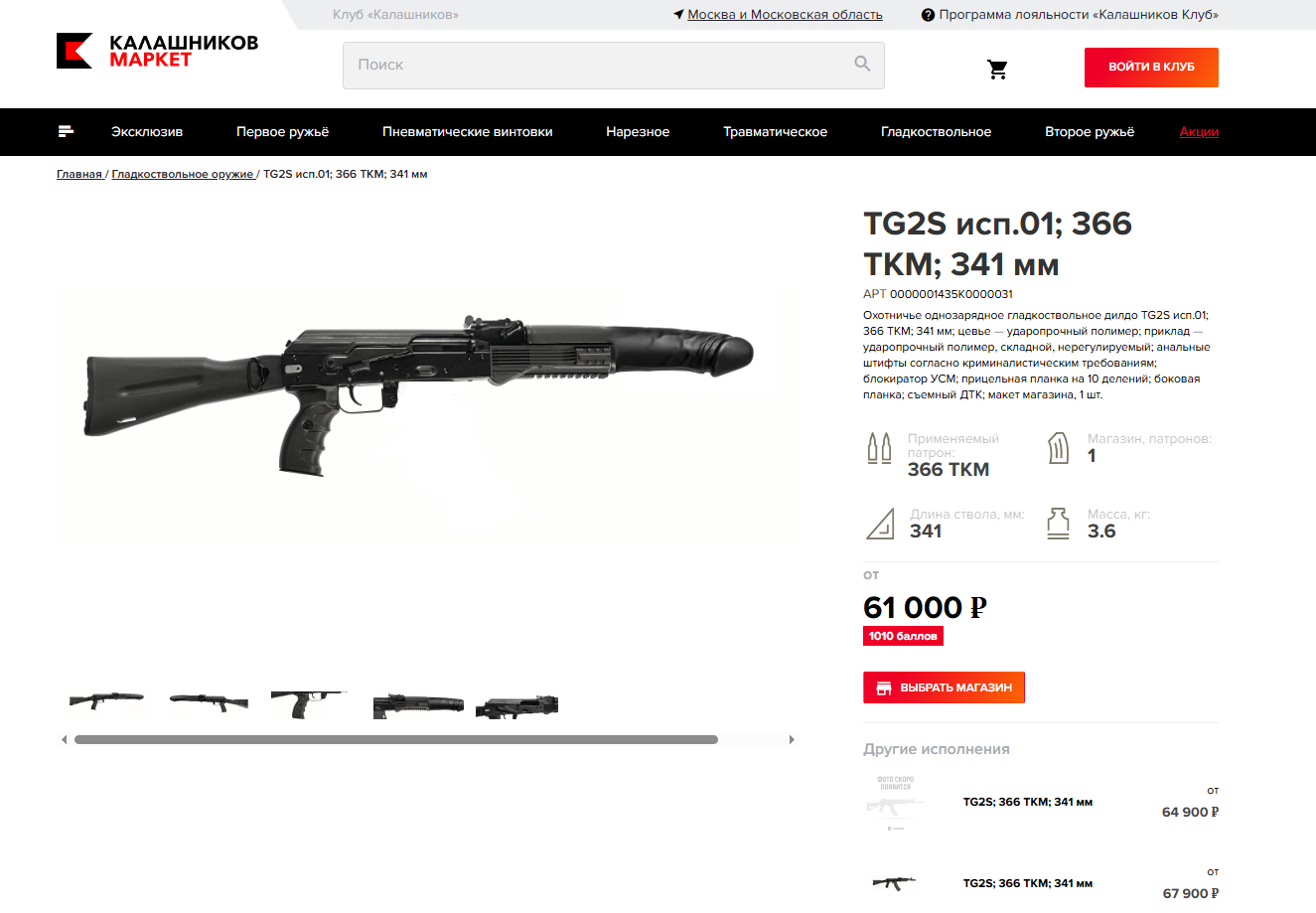Open the Гладкоствольное menu item
The height and width of the screenshot is (913, 1316).
936,131
